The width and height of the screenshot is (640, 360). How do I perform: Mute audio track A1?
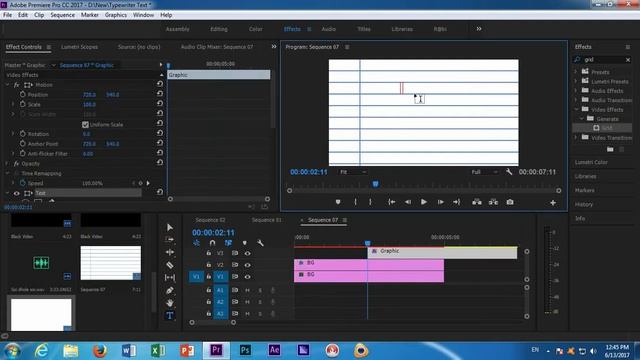tap(247, 290)
